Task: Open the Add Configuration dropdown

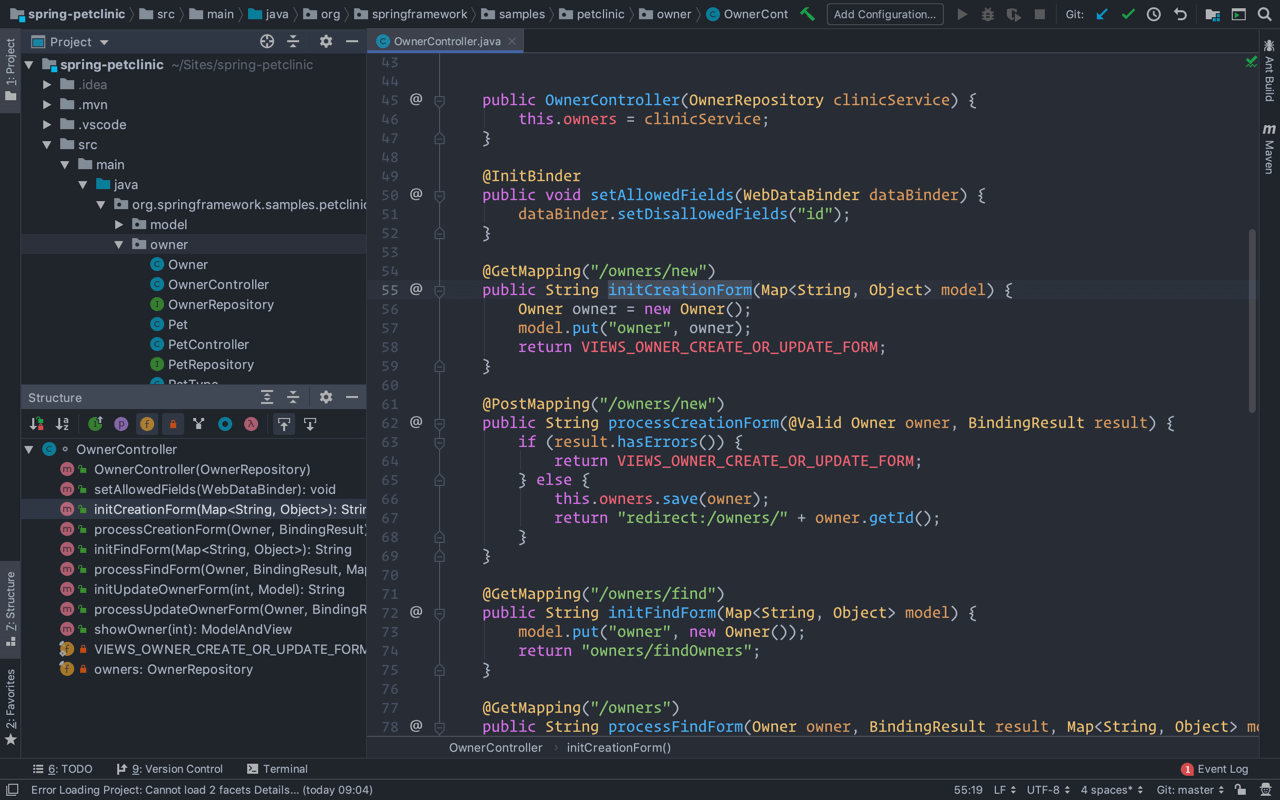Action: point(884,14)
